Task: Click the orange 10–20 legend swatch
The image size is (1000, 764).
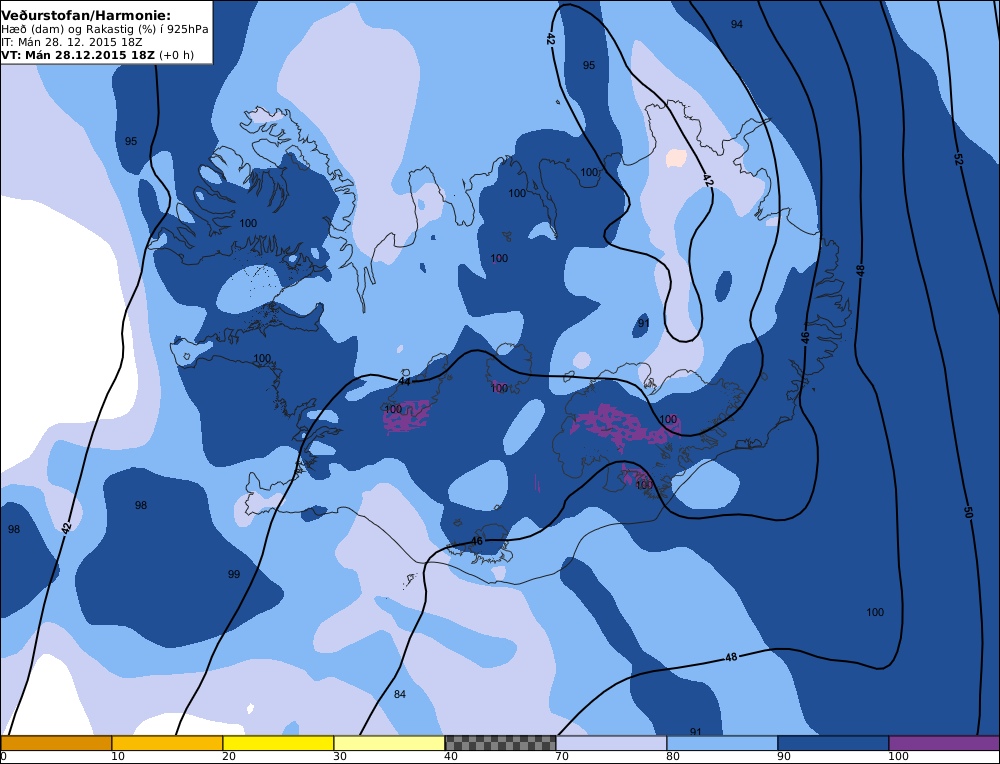Action: point(167,743)
